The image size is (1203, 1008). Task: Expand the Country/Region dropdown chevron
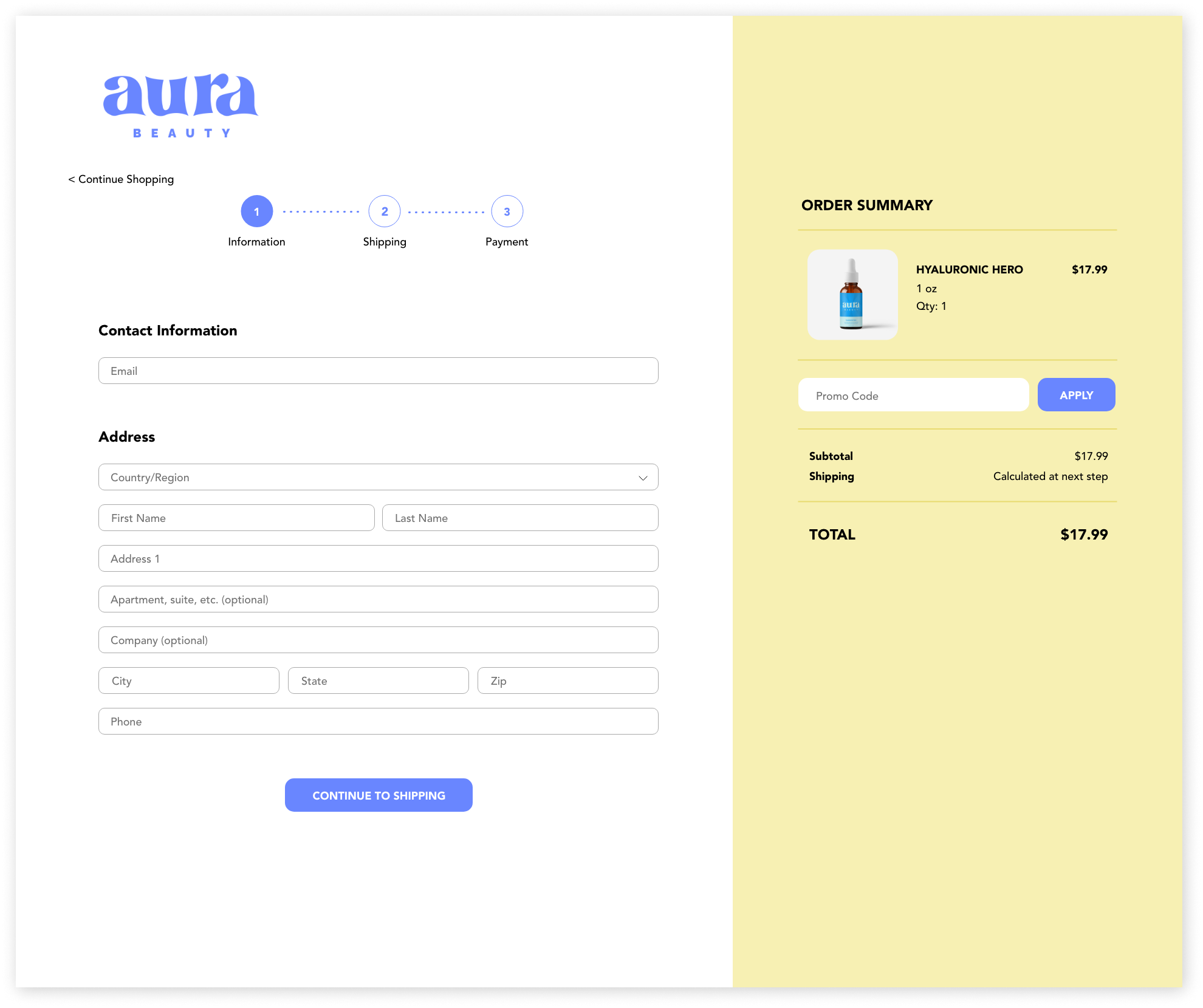pyautogui.click(x=643, y=478)
